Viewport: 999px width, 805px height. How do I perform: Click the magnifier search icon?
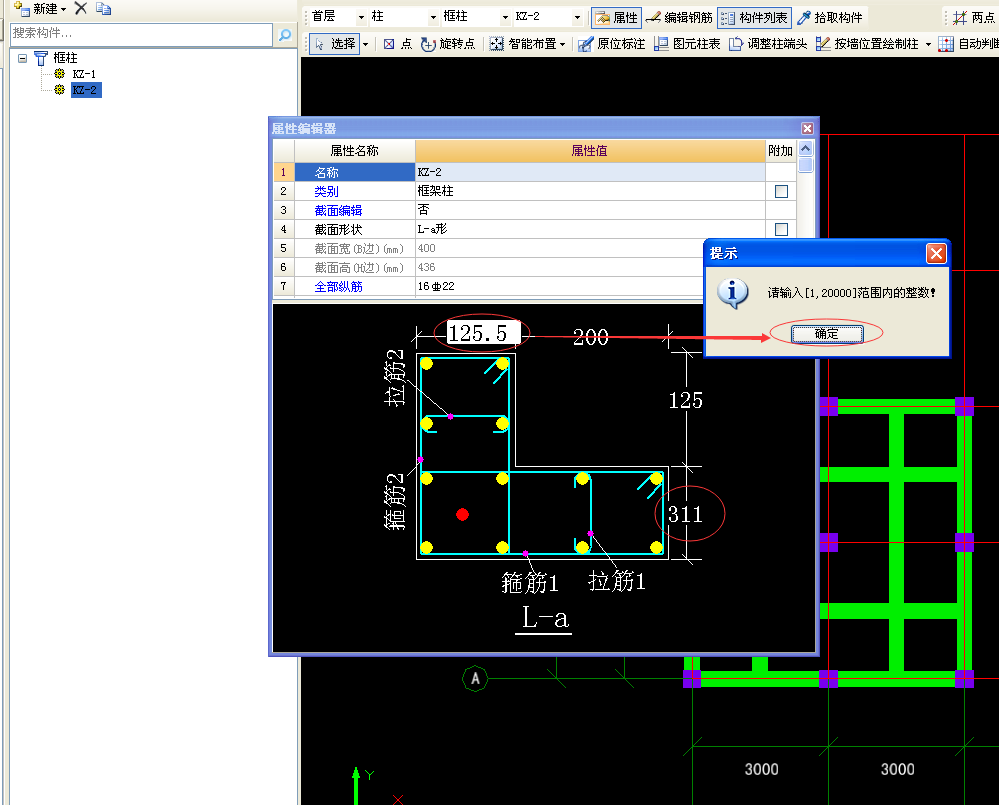[x=285, y=34]
